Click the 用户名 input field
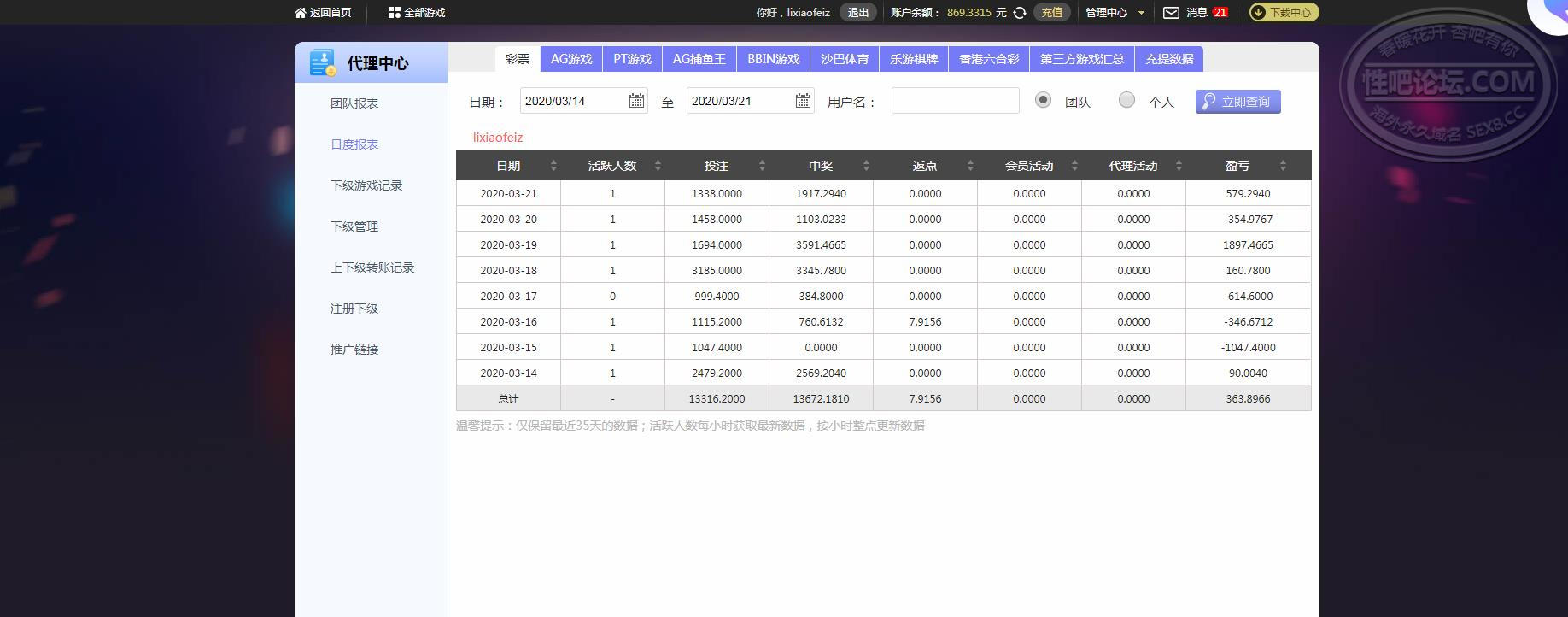This screenshot has width=1568, height=617. (x=956, y=101)
